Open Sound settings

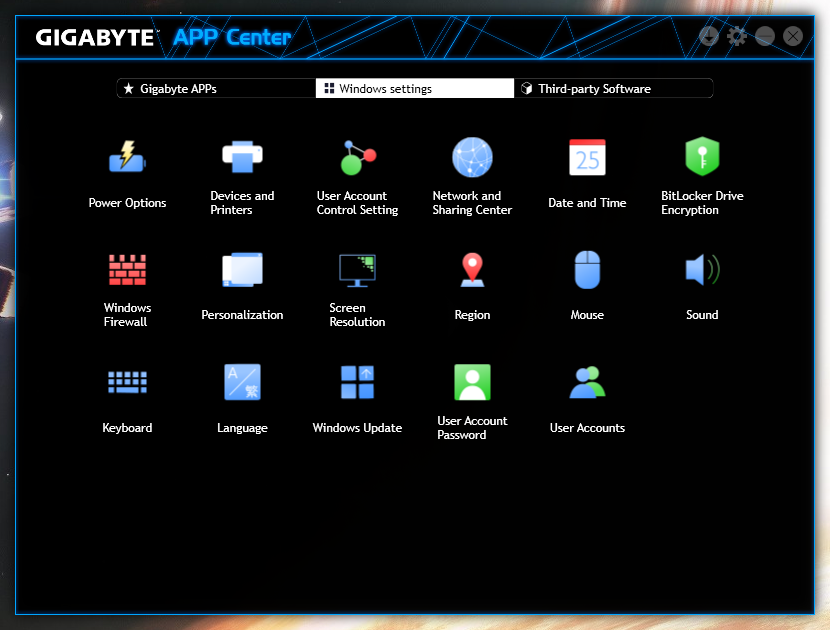point(702,270)
